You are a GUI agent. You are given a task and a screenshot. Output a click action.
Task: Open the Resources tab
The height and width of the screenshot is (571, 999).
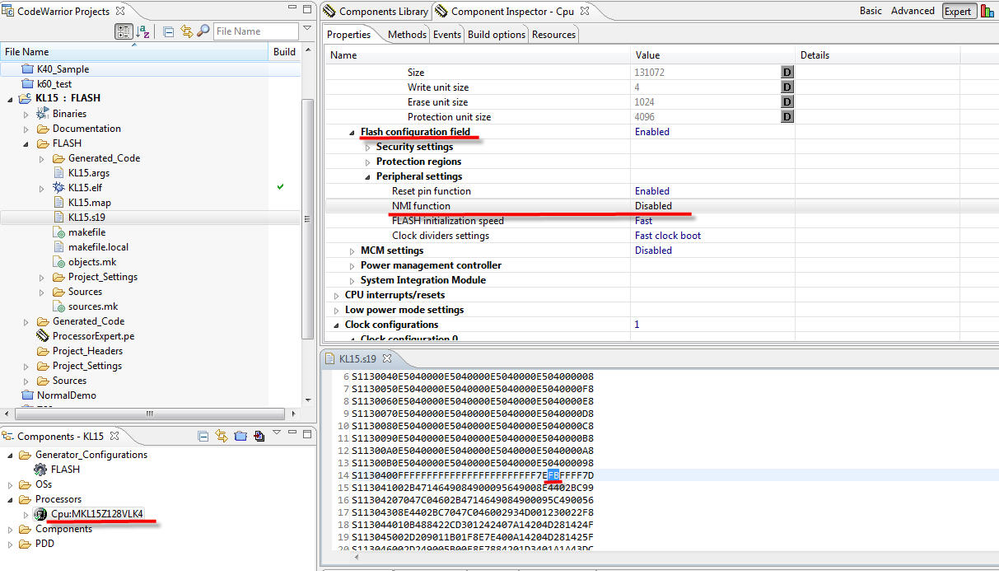pyautogui.click(x=554, y=34)
